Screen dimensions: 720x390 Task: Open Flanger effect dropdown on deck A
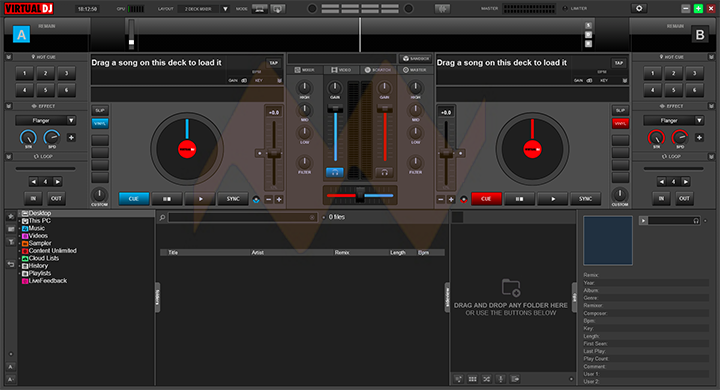(71, 120)
